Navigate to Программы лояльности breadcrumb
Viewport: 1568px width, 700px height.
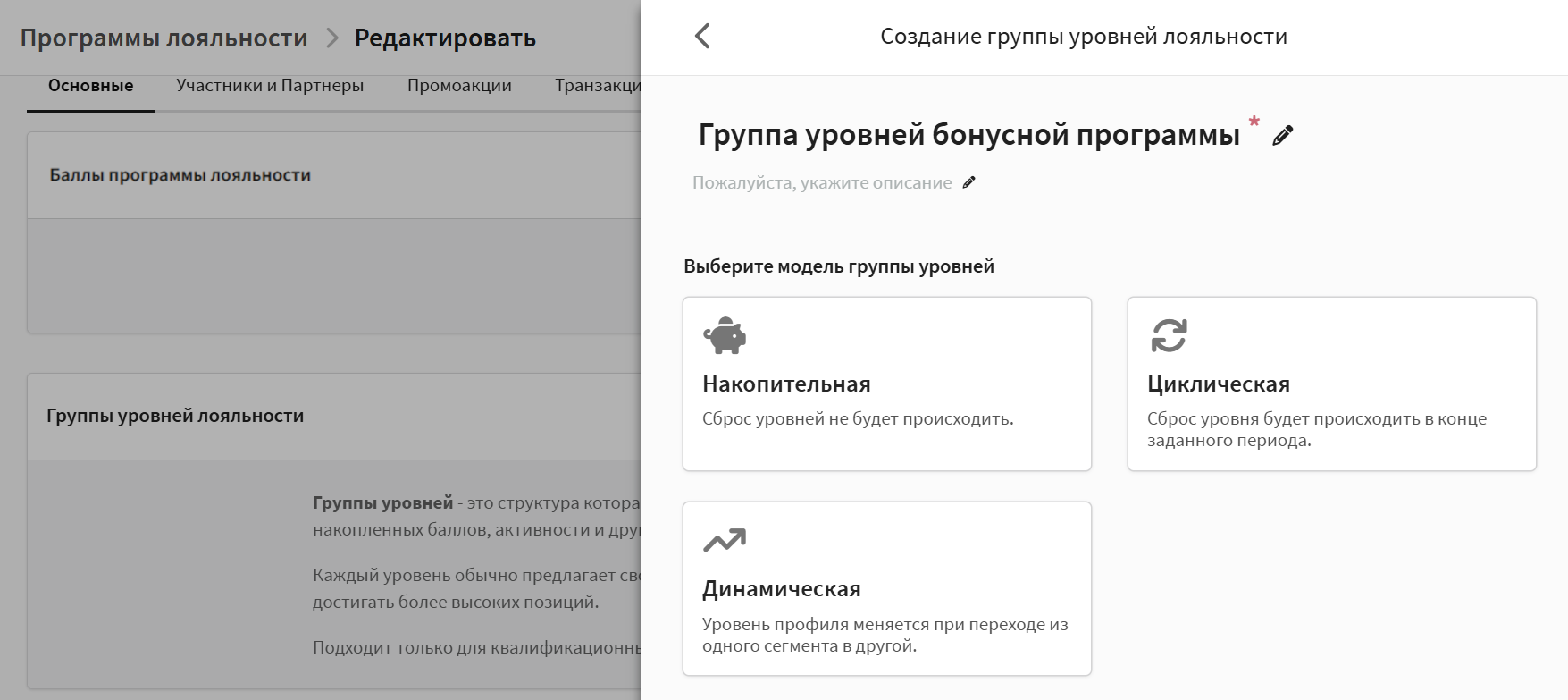164,38
